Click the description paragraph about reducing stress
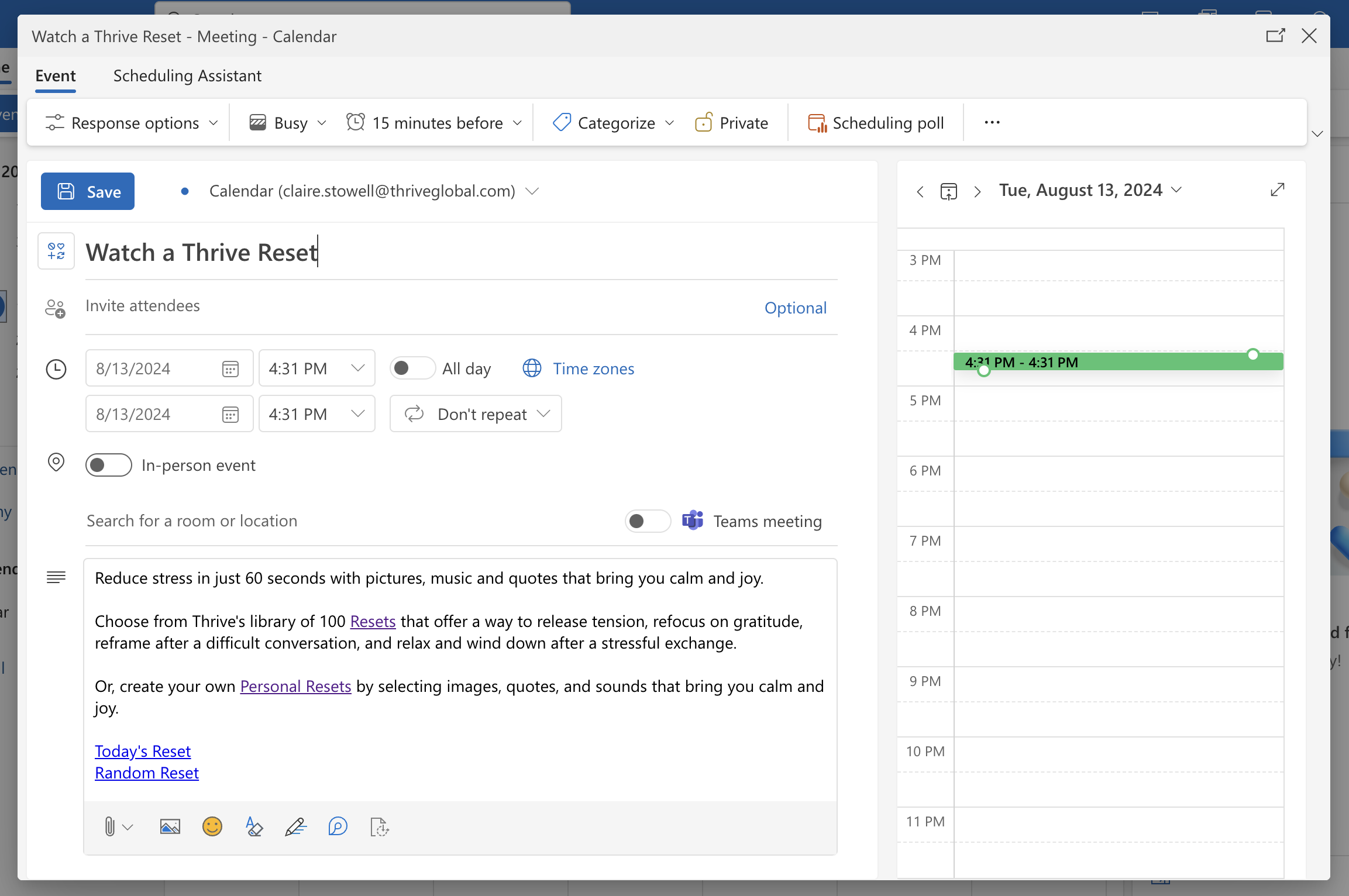 pyautogui.click(x=429, y=578)
